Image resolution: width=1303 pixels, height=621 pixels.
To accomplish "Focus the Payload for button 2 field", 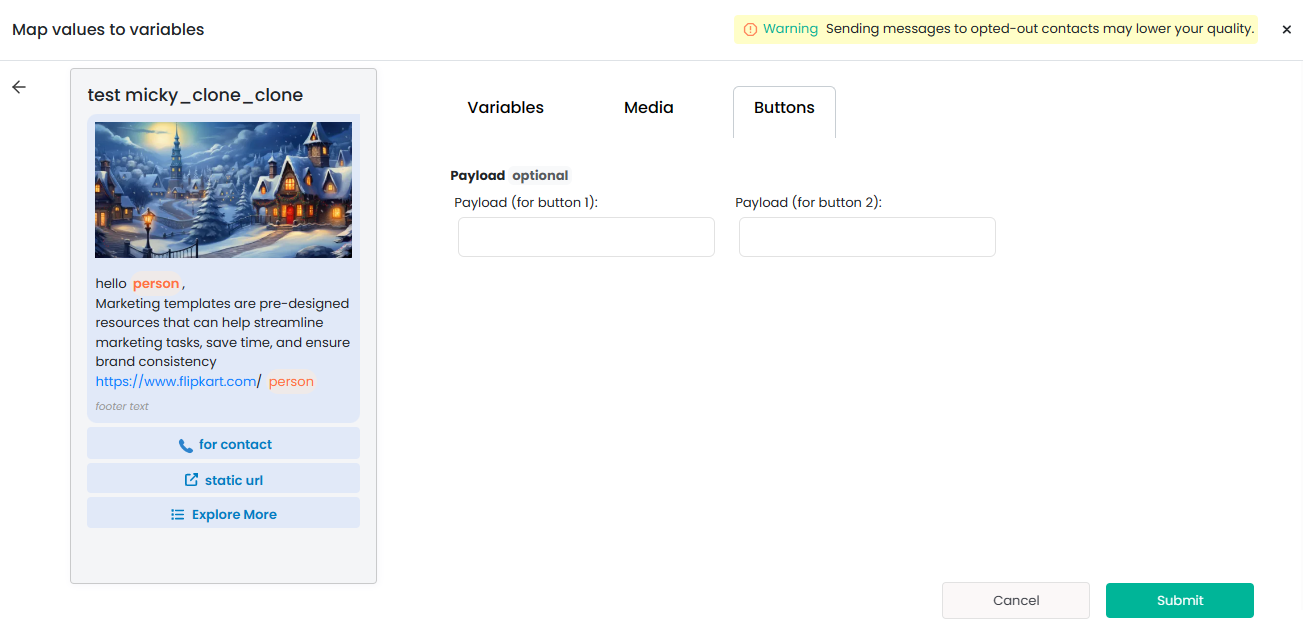I will [x=867, y=237].
